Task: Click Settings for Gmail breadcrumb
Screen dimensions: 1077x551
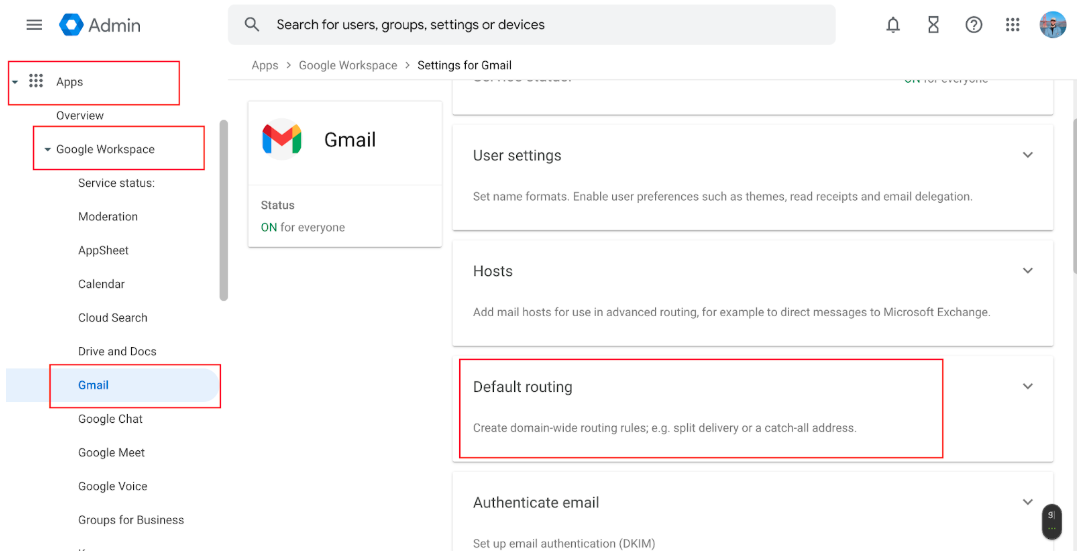Action: pyautogui.click(x=464, y=65)
